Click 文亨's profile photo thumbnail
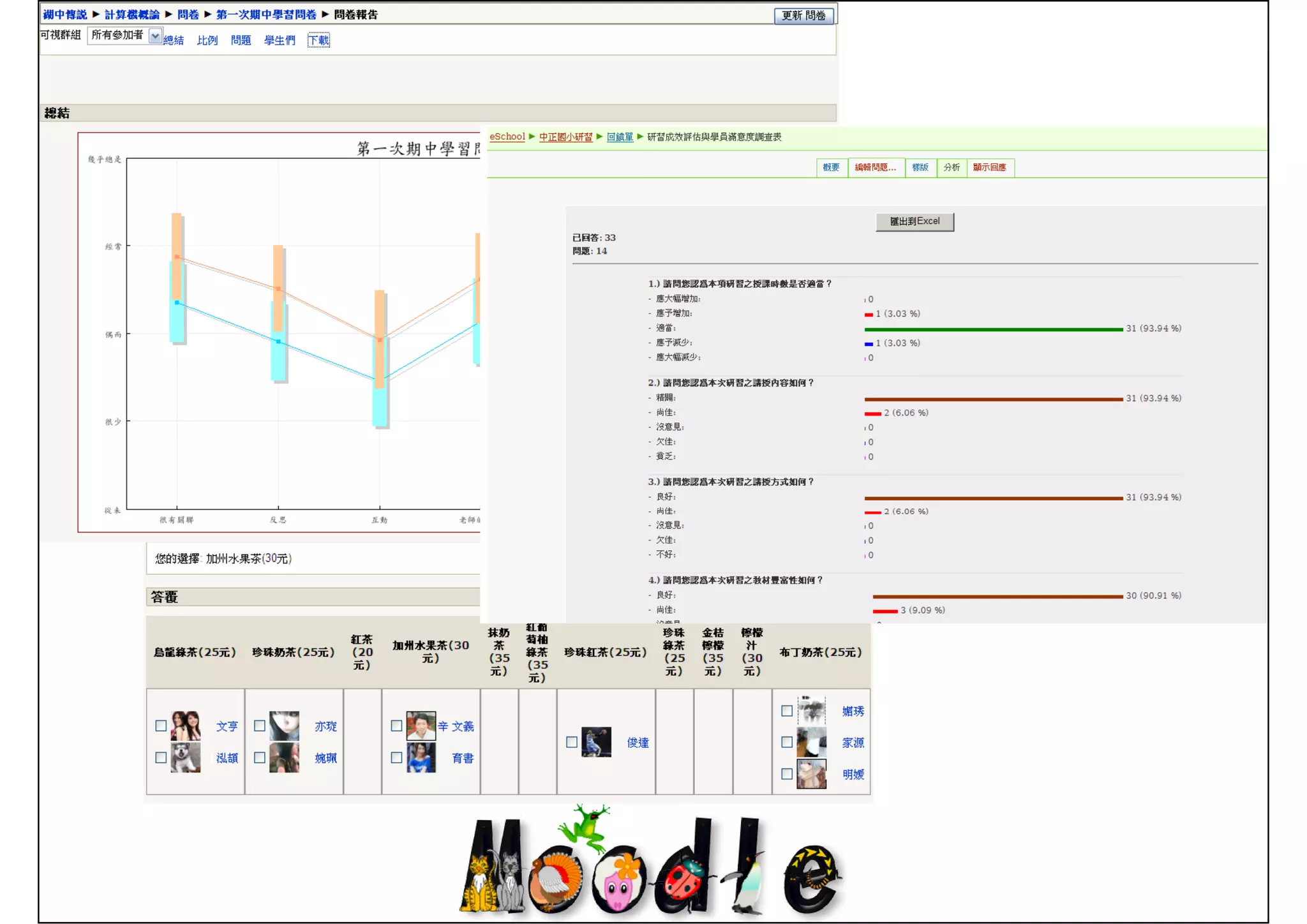Screen dimensions: 1307x924 185,726
